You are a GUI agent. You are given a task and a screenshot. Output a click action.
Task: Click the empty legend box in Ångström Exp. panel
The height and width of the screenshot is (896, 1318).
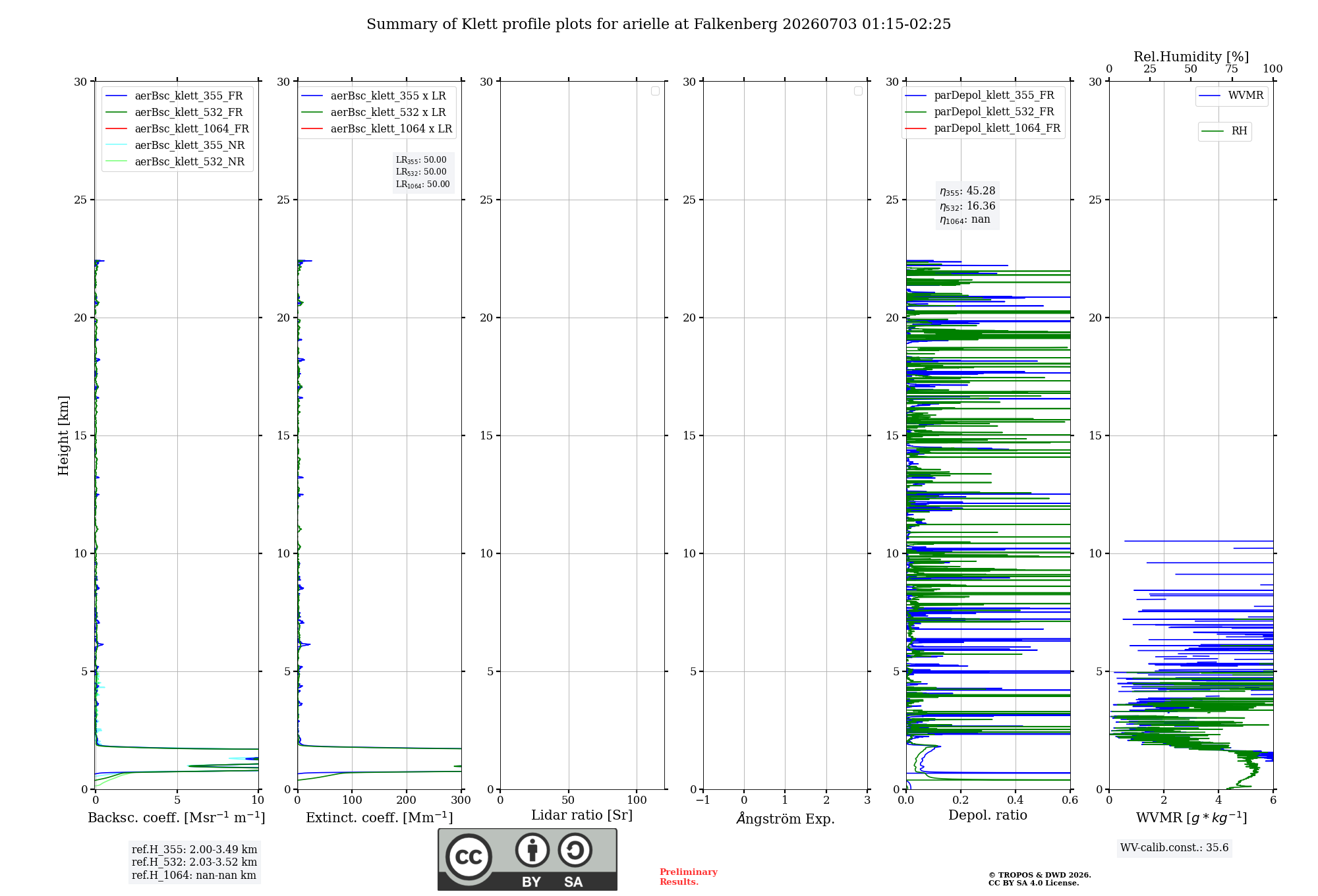click(858, 91)
